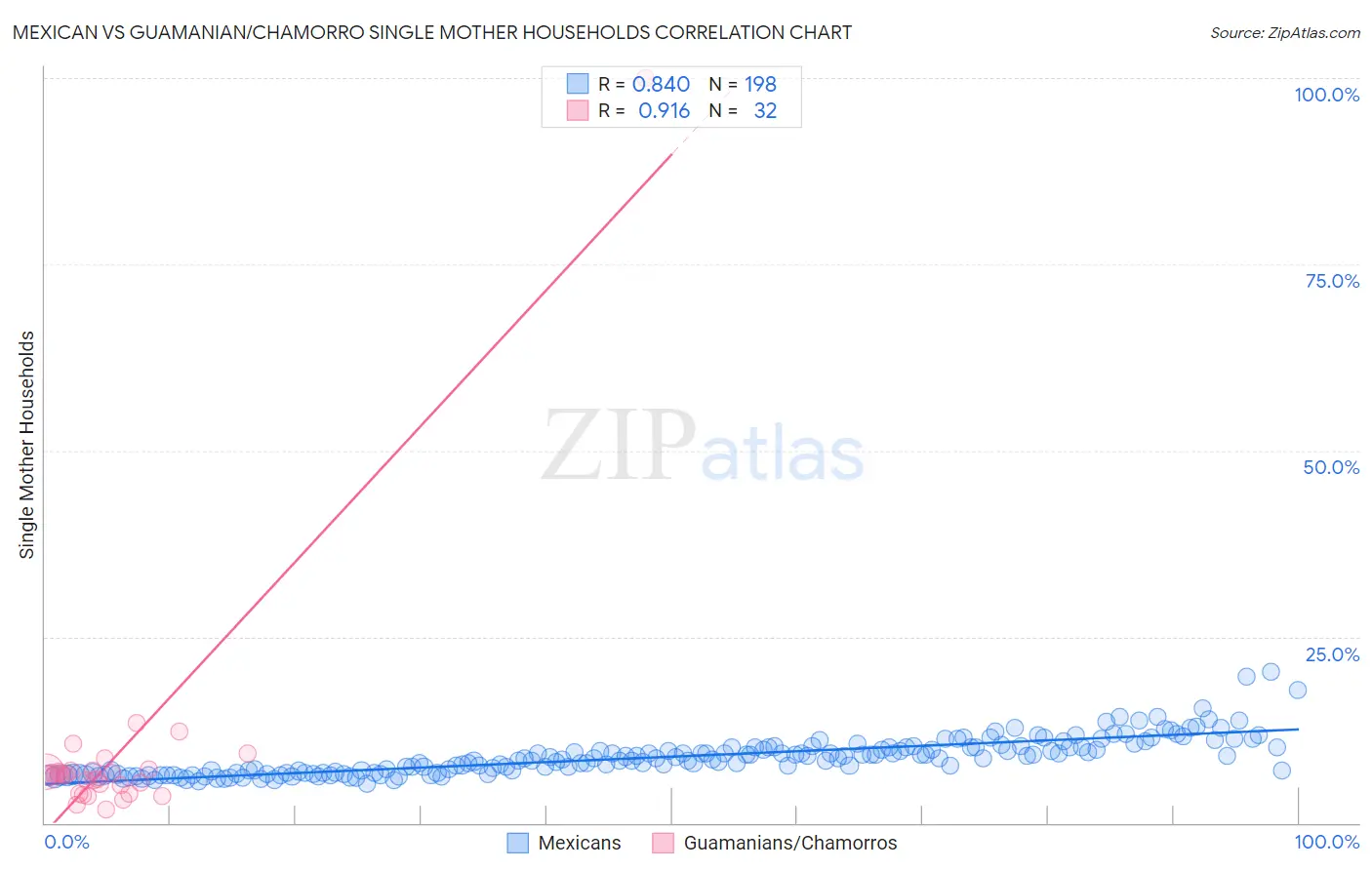The image size is (1372, 870).
Task: Click the Single Mother Households axis label
Action: pos(26,445)
